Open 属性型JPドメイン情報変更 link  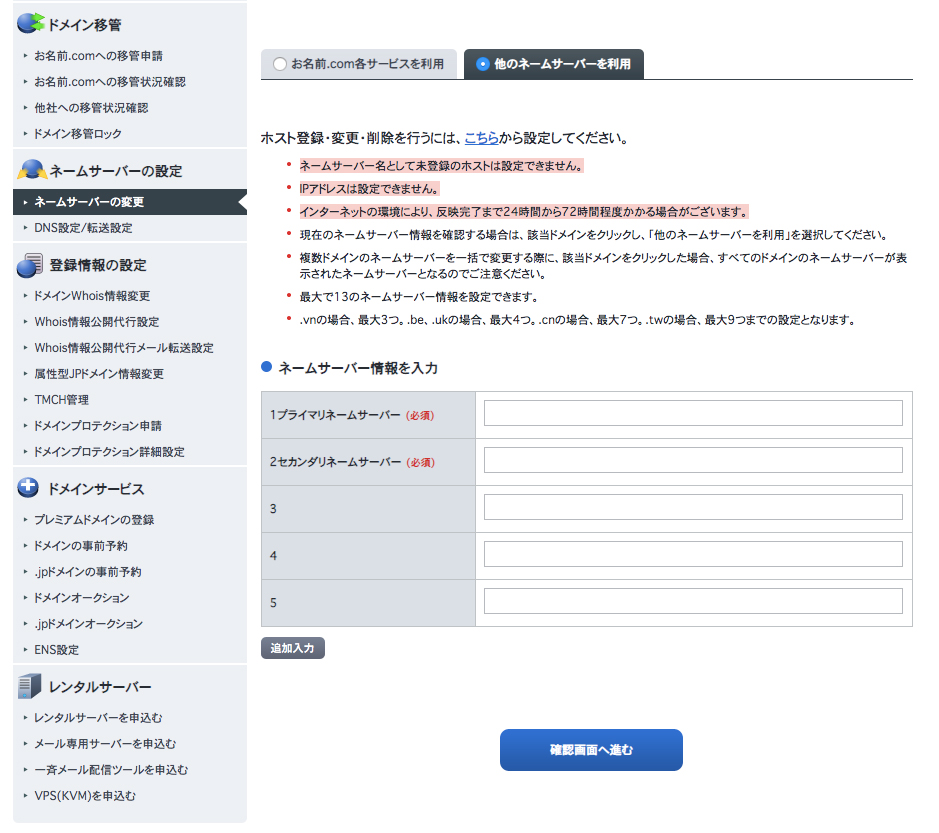(99, 374)
